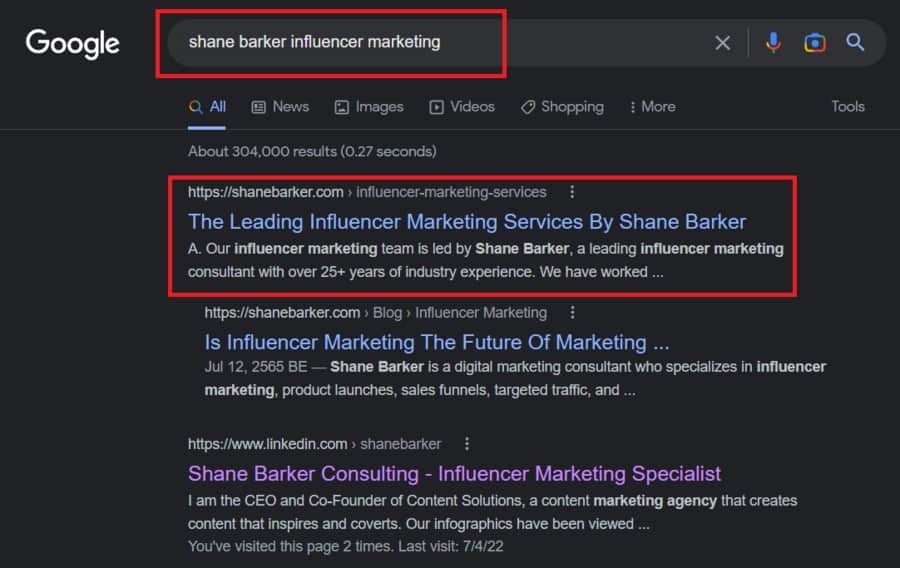Click the shanebarker.com influencer-marketing-services URL

pos(367,192)
